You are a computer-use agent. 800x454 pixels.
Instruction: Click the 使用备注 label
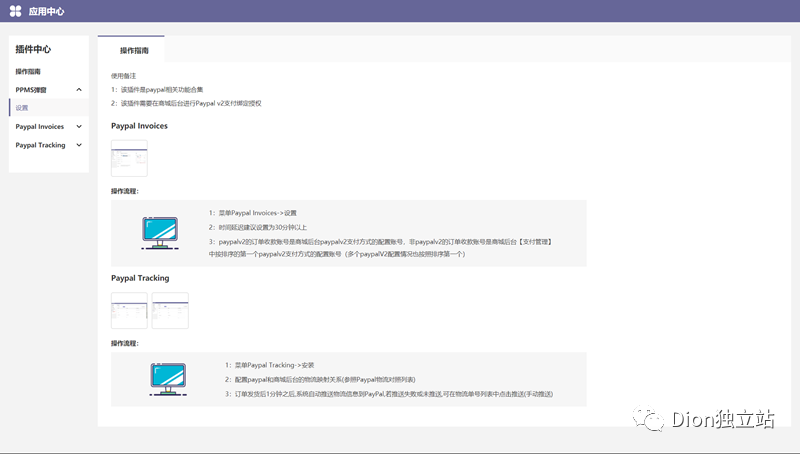tap(123, 76)
